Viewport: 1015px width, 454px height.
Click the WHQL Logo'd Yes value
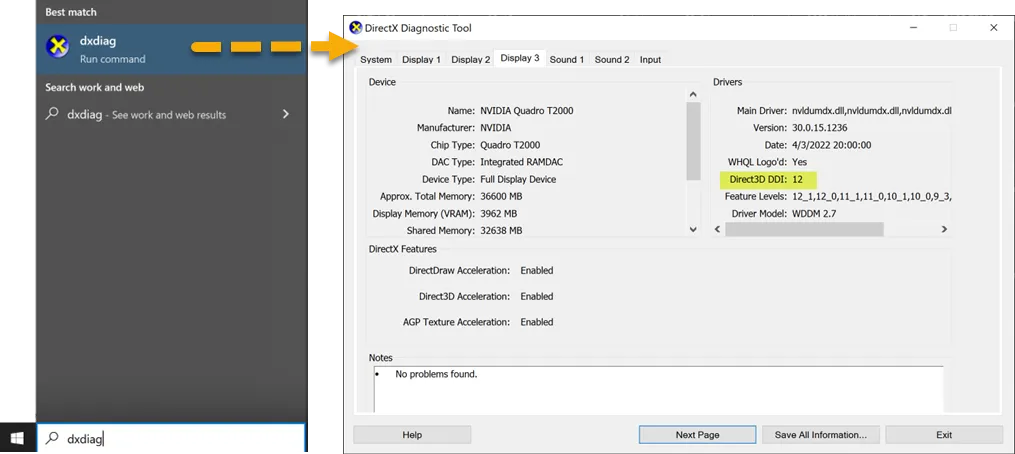coord(799,162)
